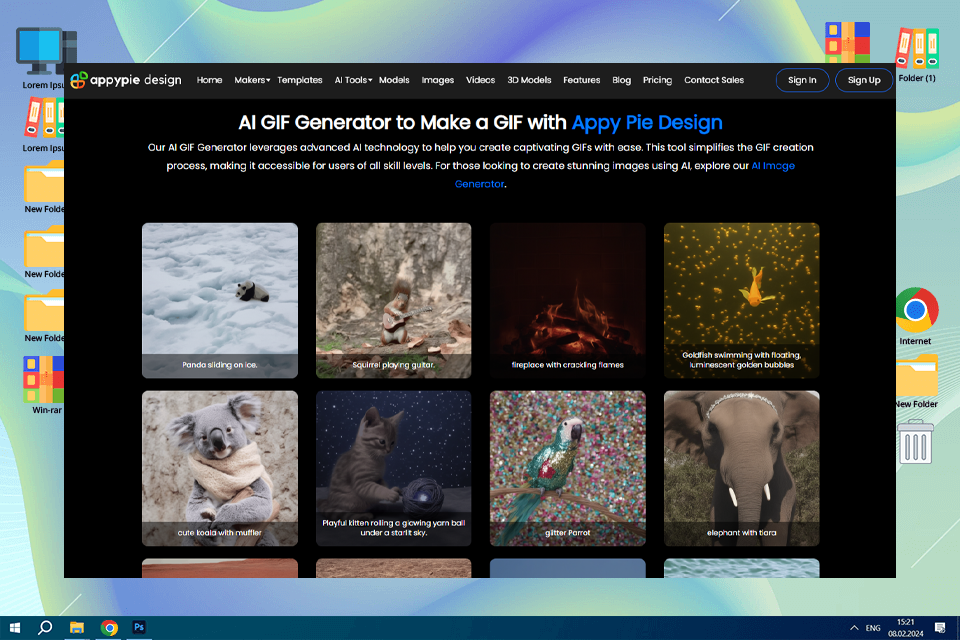Viewport: 960px width, 640px height.
Task: Click the Contact Sales link
Action: 714,80
